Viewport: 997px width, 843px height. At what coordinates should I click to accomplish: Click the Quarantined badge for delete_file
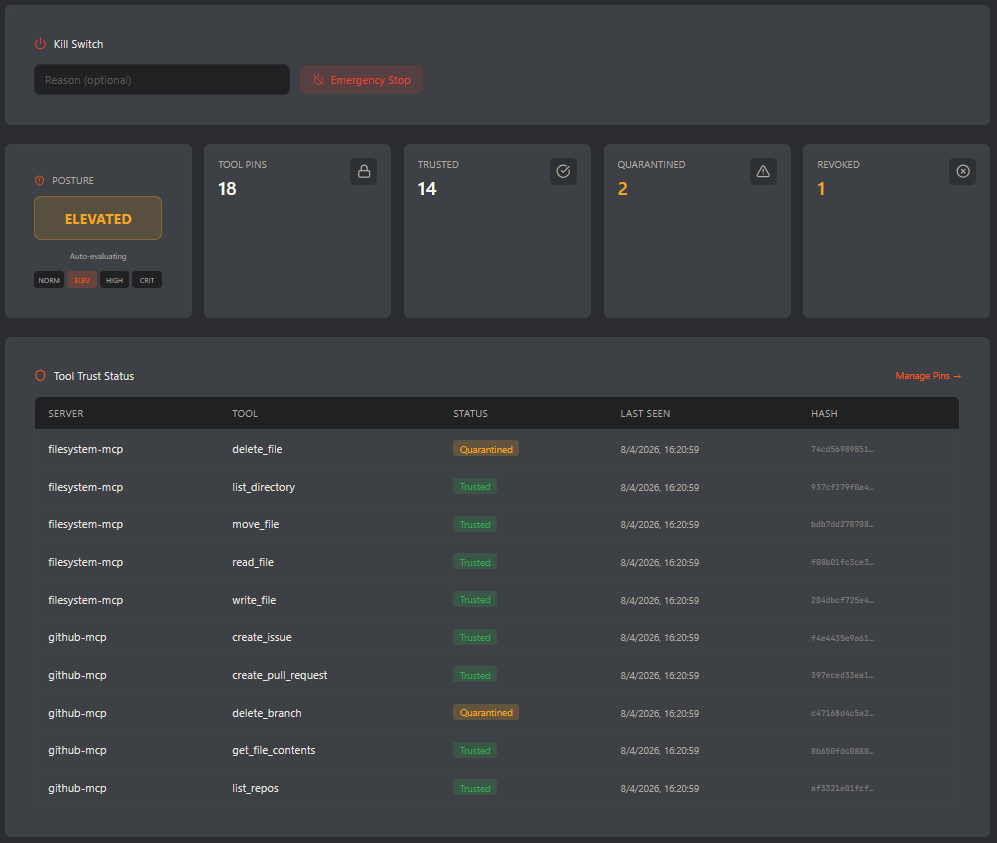point(486,449)
